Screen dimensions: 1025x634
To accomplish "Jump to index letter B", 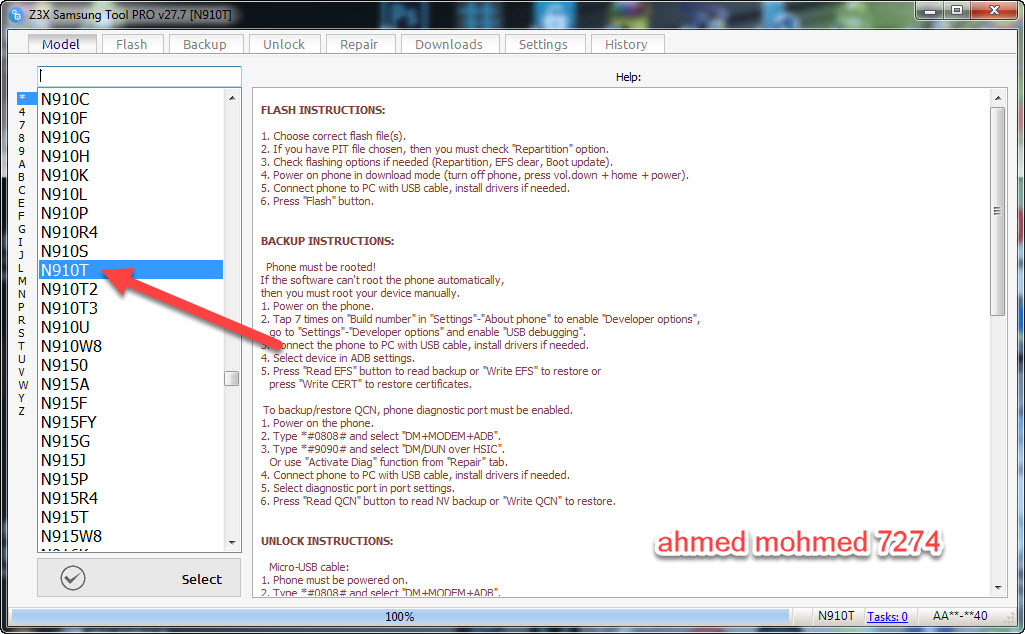I will (22, 177).
